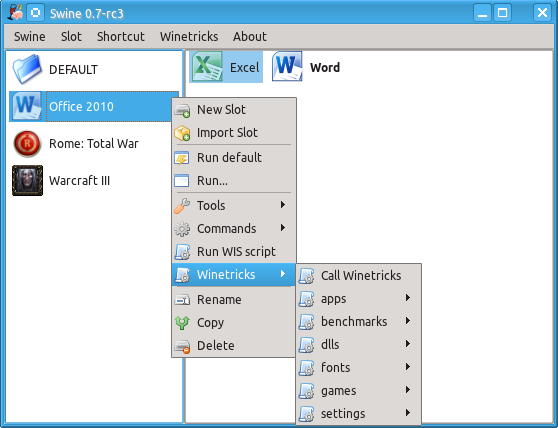The image size is (558, 428).
Task: Click the settings script icon
Action: (306, 414)
